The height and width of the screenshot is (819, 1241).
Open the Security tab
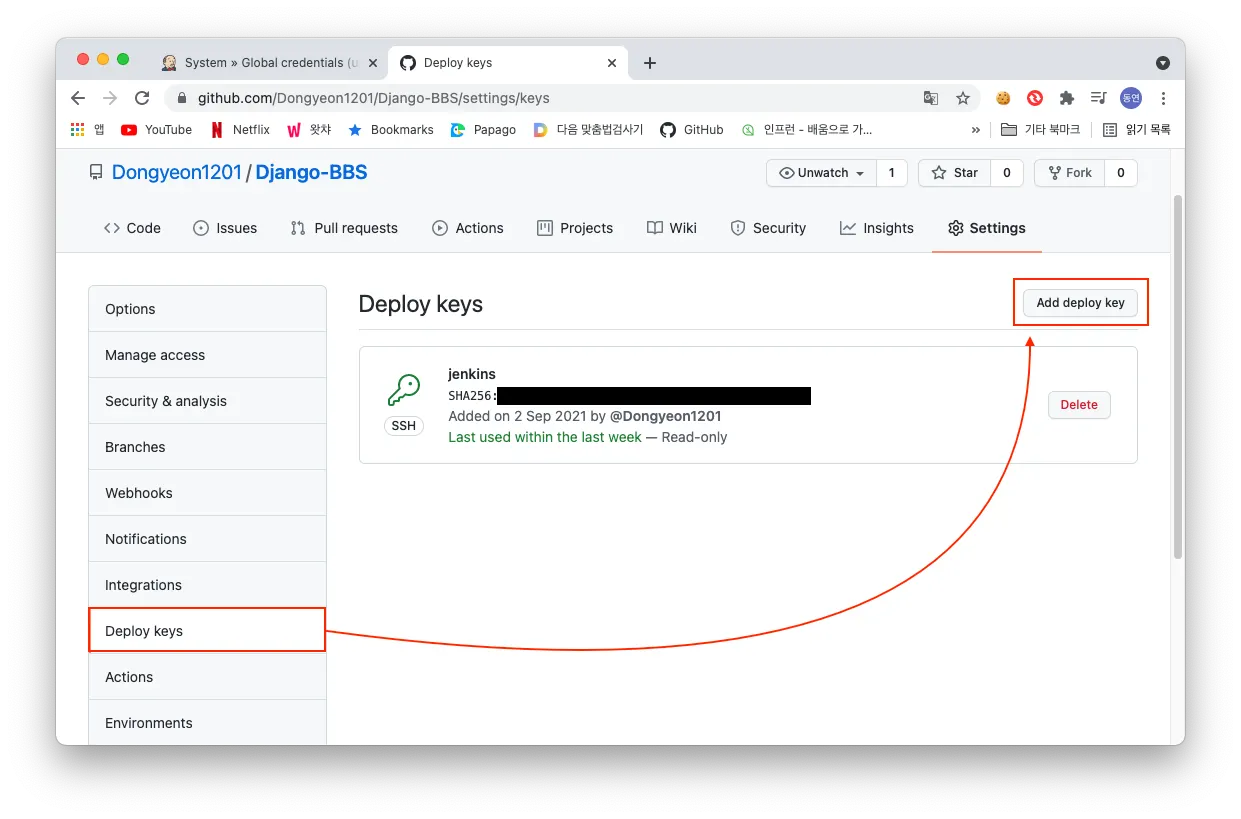pyautogui.click(x=768, y=228)
